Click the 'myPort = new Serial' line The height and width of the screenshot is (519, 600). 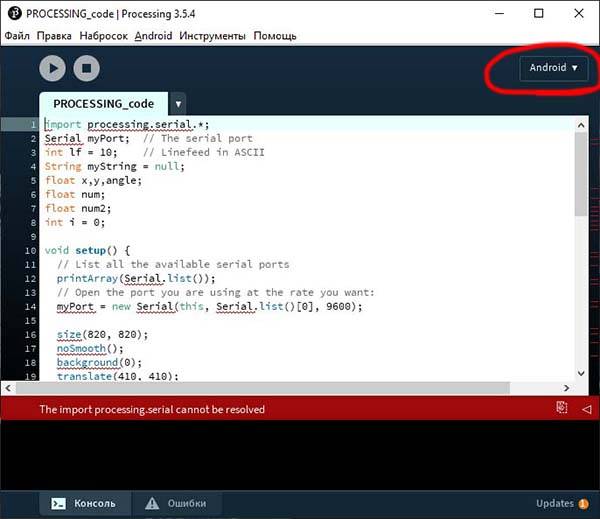click(x=209, y=307)
